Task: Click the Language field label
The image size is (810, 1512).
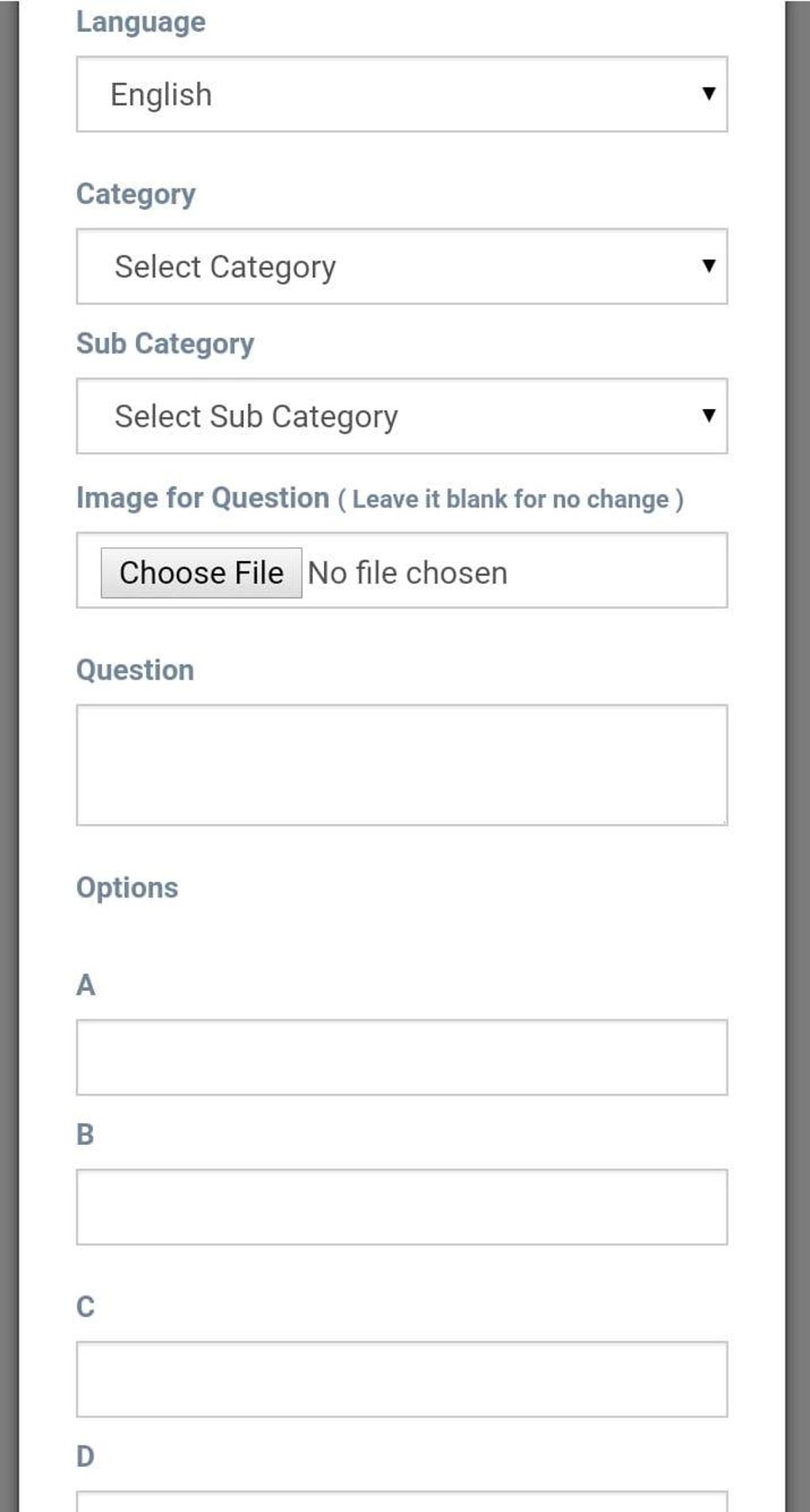Action: (141, 21)
